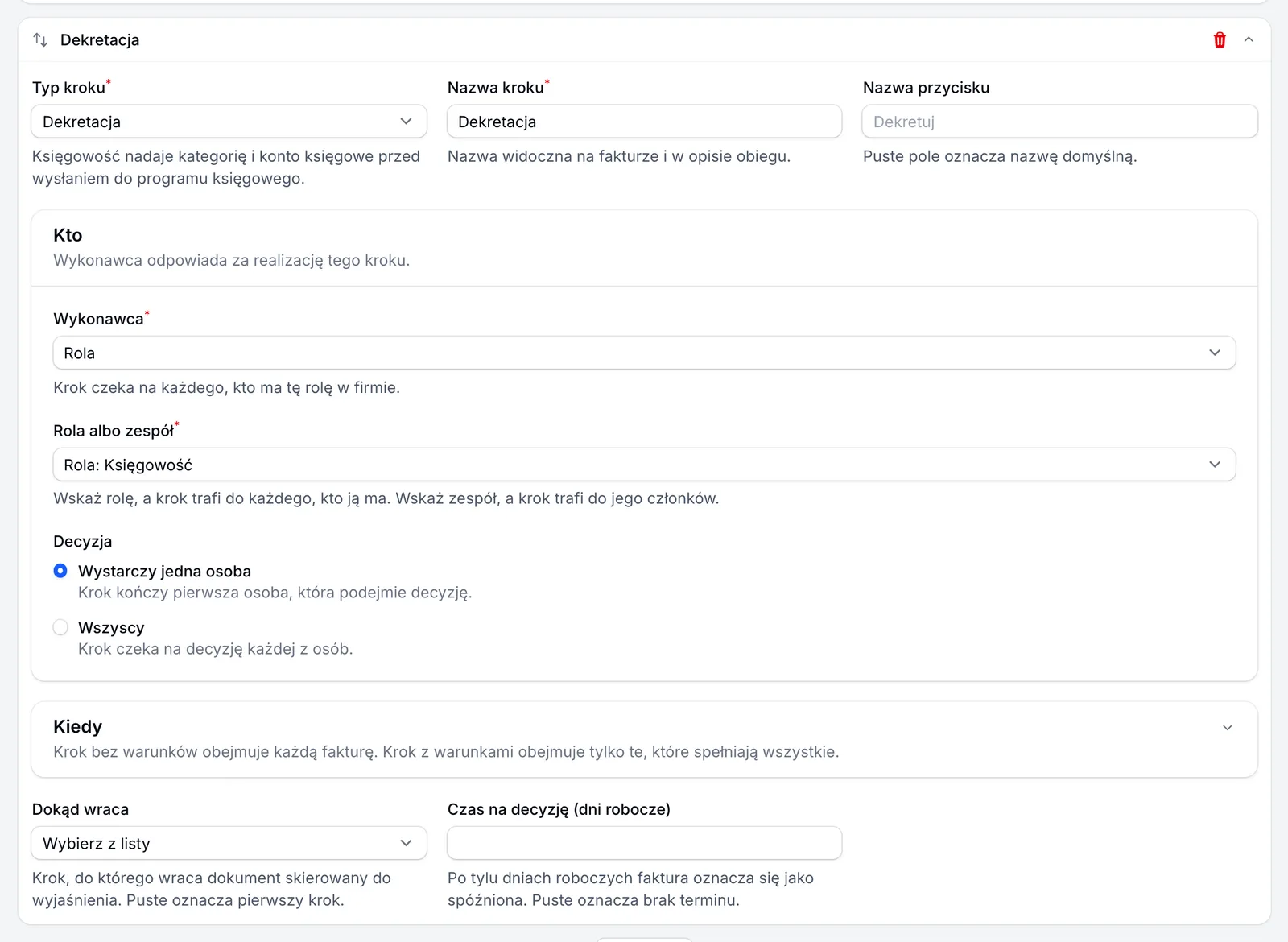Viewport: 1288px width, 942px height.
Task: Click the Nazwa kroku input field
Action: pos(644,122)
